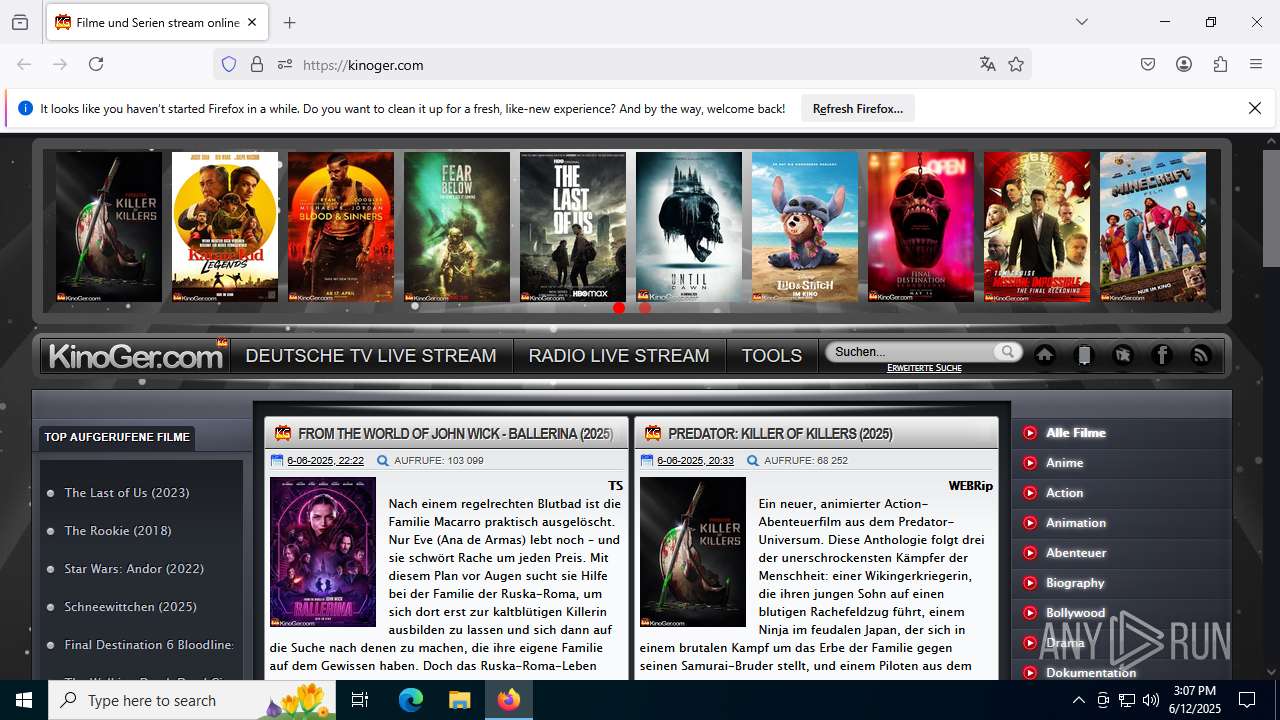The height and width of the screenshot is (720, 1280).
Task: Open the Animation category
Action: point(1076,522)
